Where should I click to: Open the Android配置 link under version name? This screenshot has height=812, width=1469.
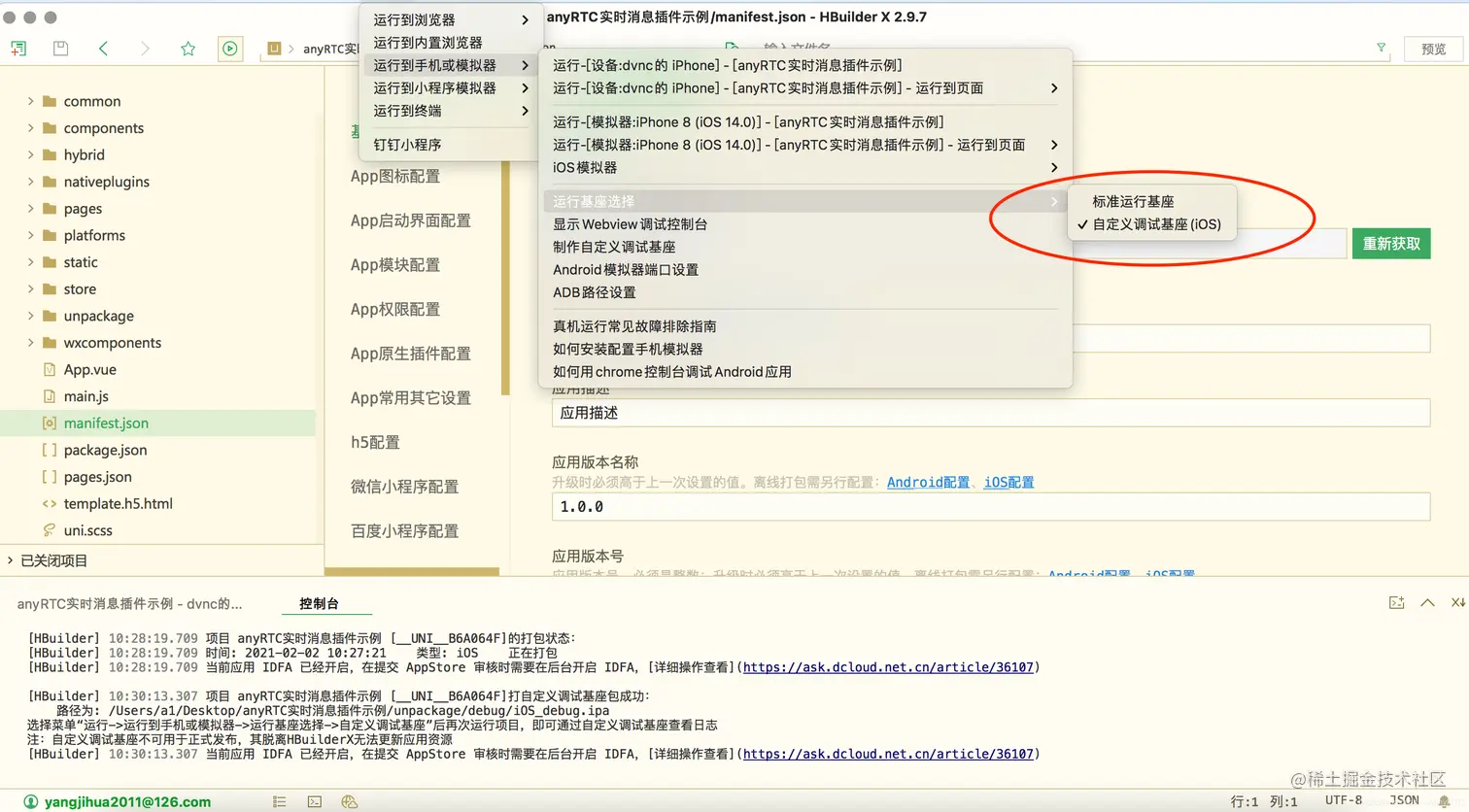[x=928, y=482]
